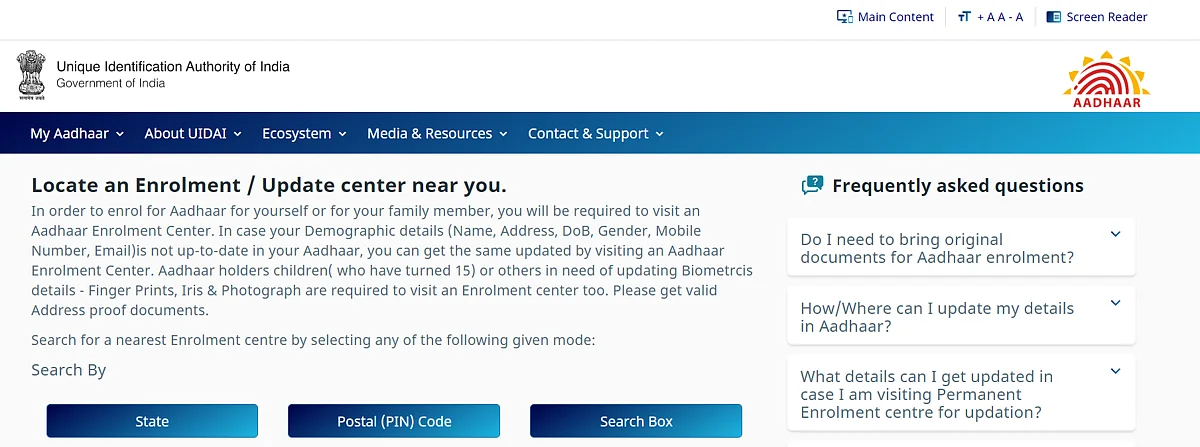Click the Frequently asked questions chat icon
This screenshot has width=1200, height=447.
[x=812, y=185]
